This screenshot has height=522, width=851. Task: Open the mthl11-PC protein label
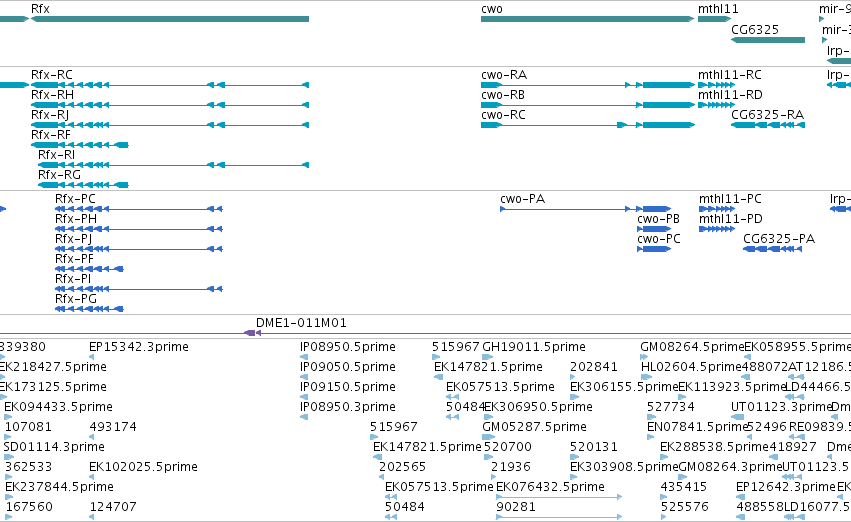click(x=731, y=199)
